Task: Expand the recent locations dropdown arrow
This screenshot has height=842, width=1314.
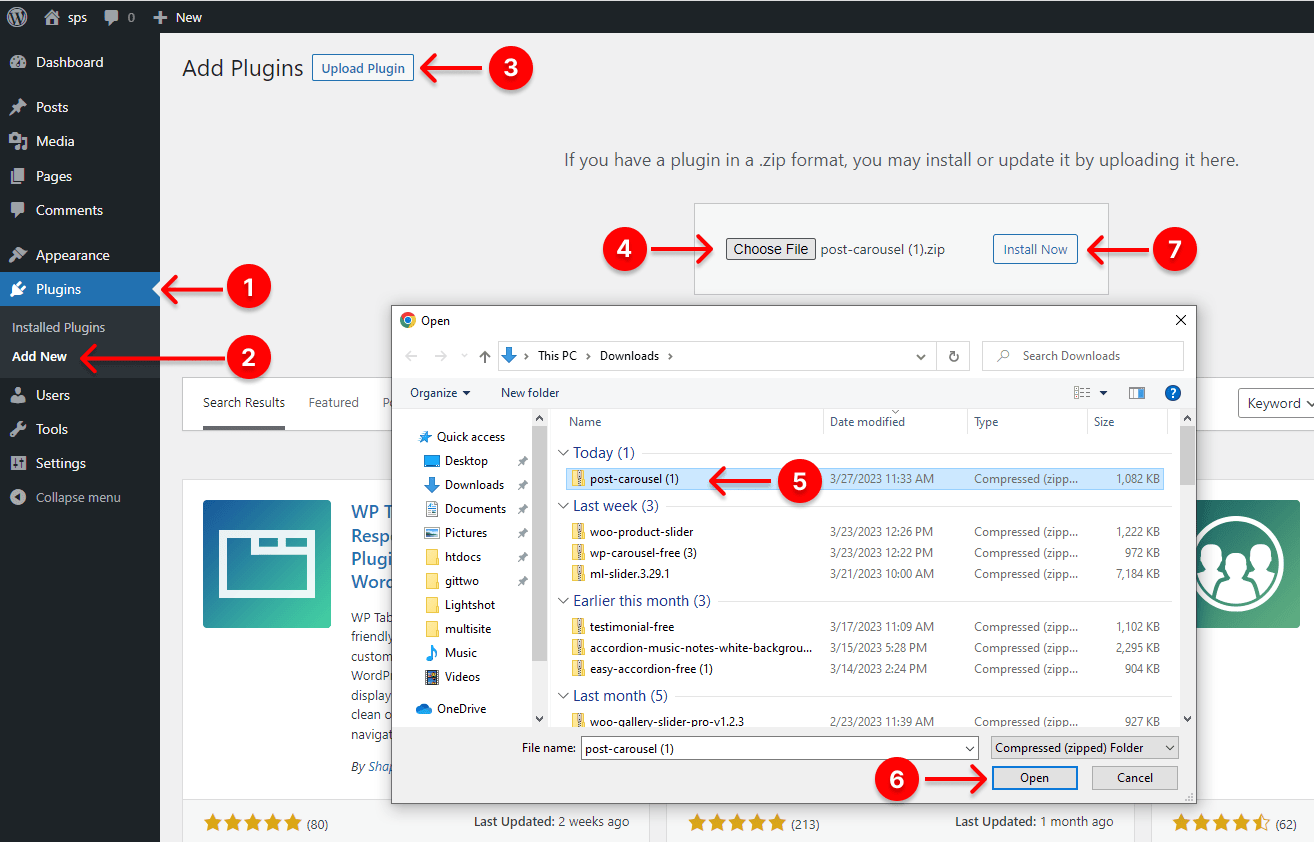Action: (464, 356)
